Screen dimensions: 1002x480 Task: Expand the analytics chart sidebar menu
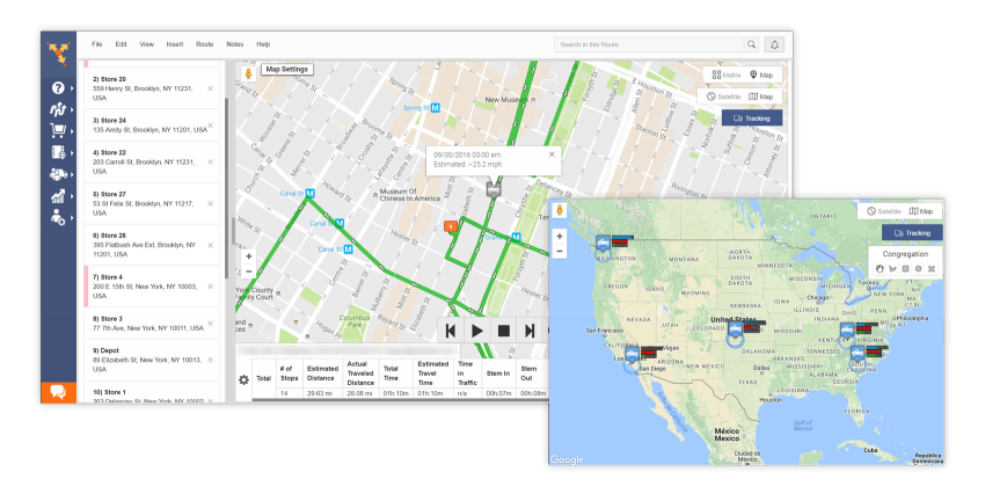tap(58, 196)
